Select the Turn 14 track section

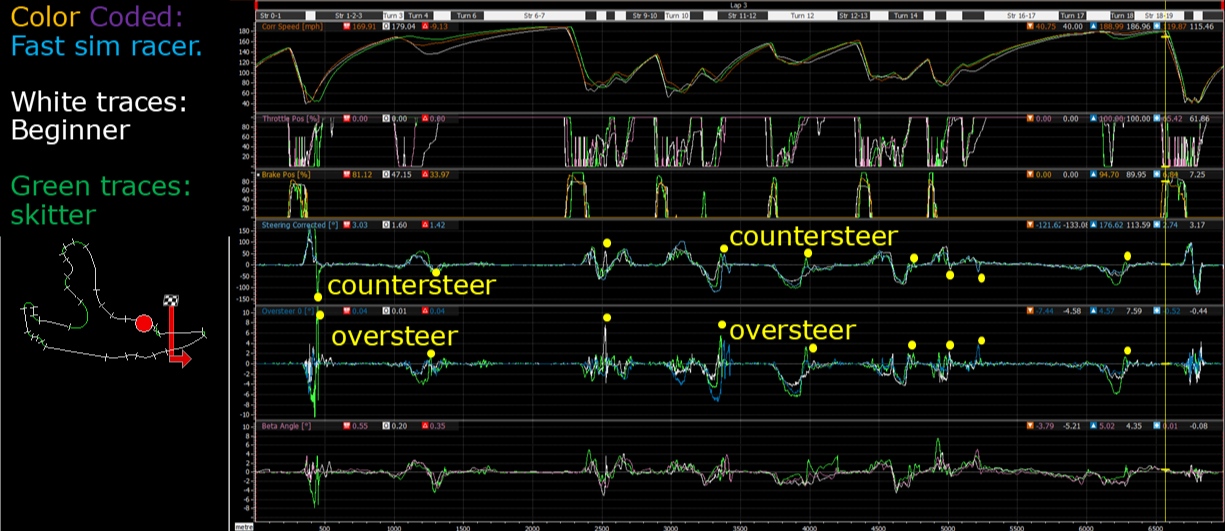click(x=906, y=17)
